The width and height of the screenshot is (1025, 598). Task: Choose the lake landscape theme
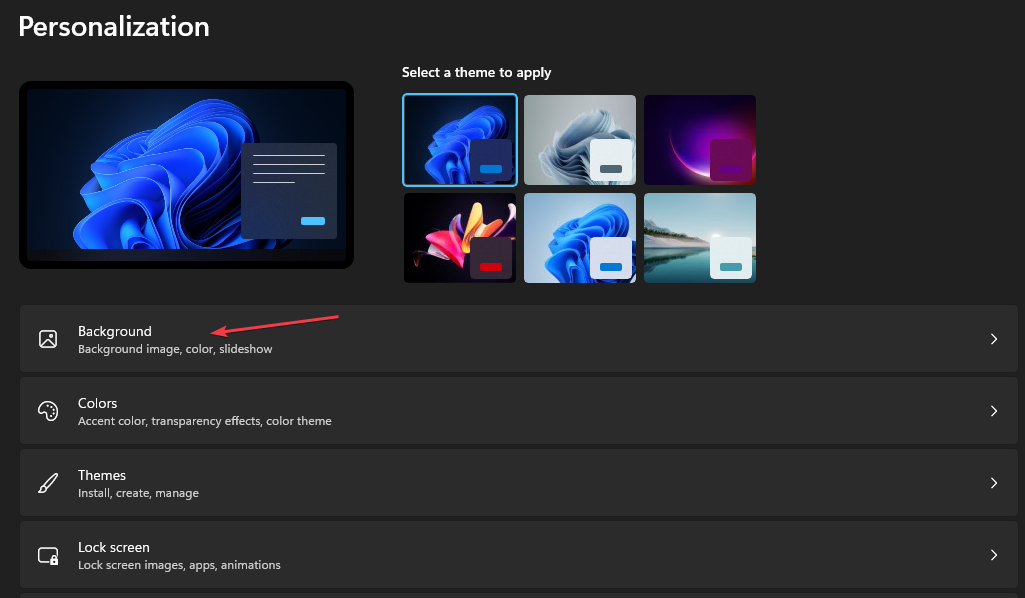700,238
